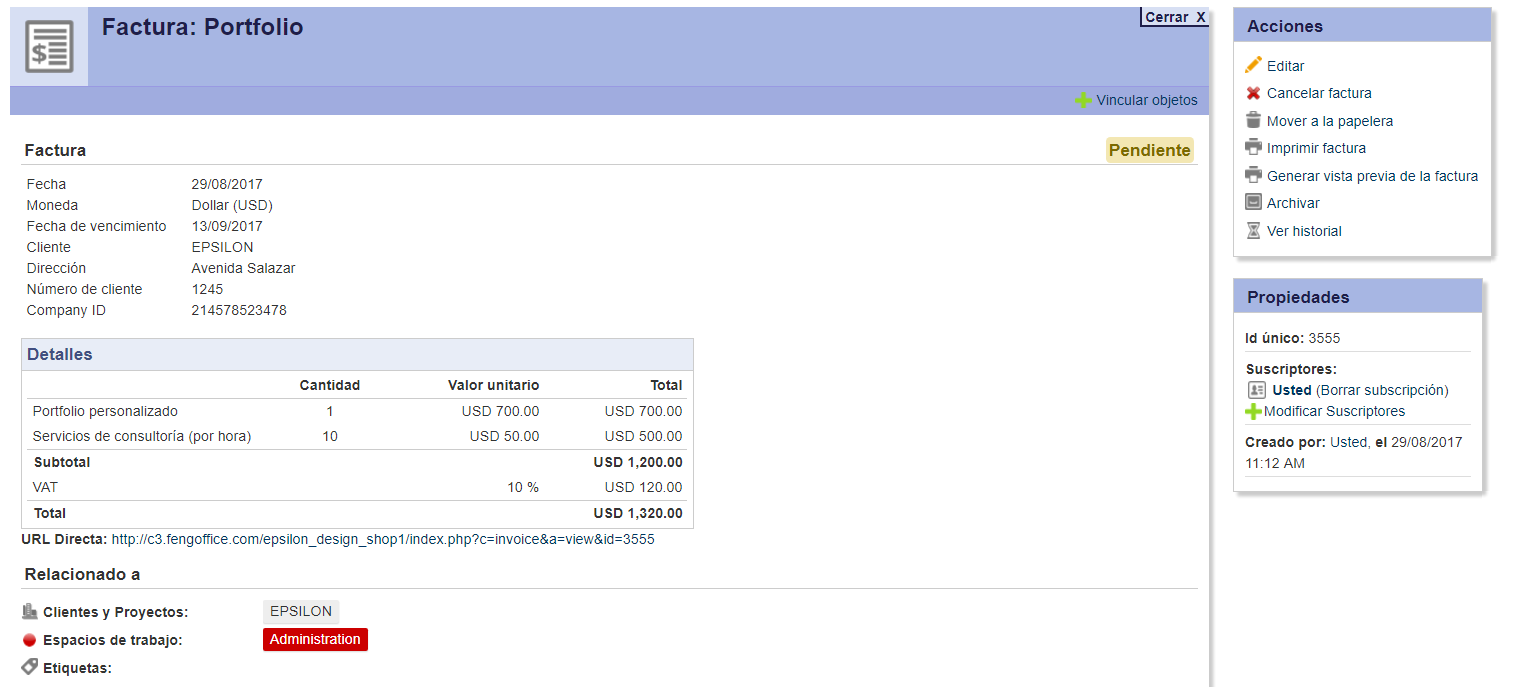Click the red X cancel invoice icon
Screen dimensions: 1513x687
tap(1253, 93)
